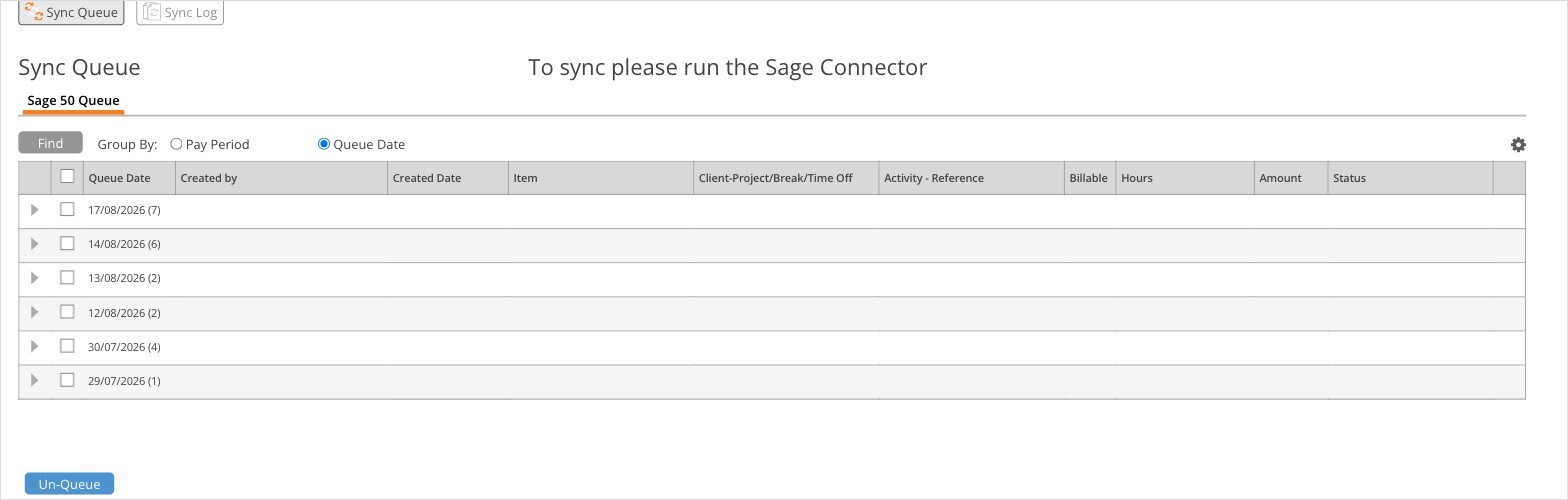Click the 'To sync please run the Sage Connector' message
This screenshot has width=1568, height=500.
[728, 67]
